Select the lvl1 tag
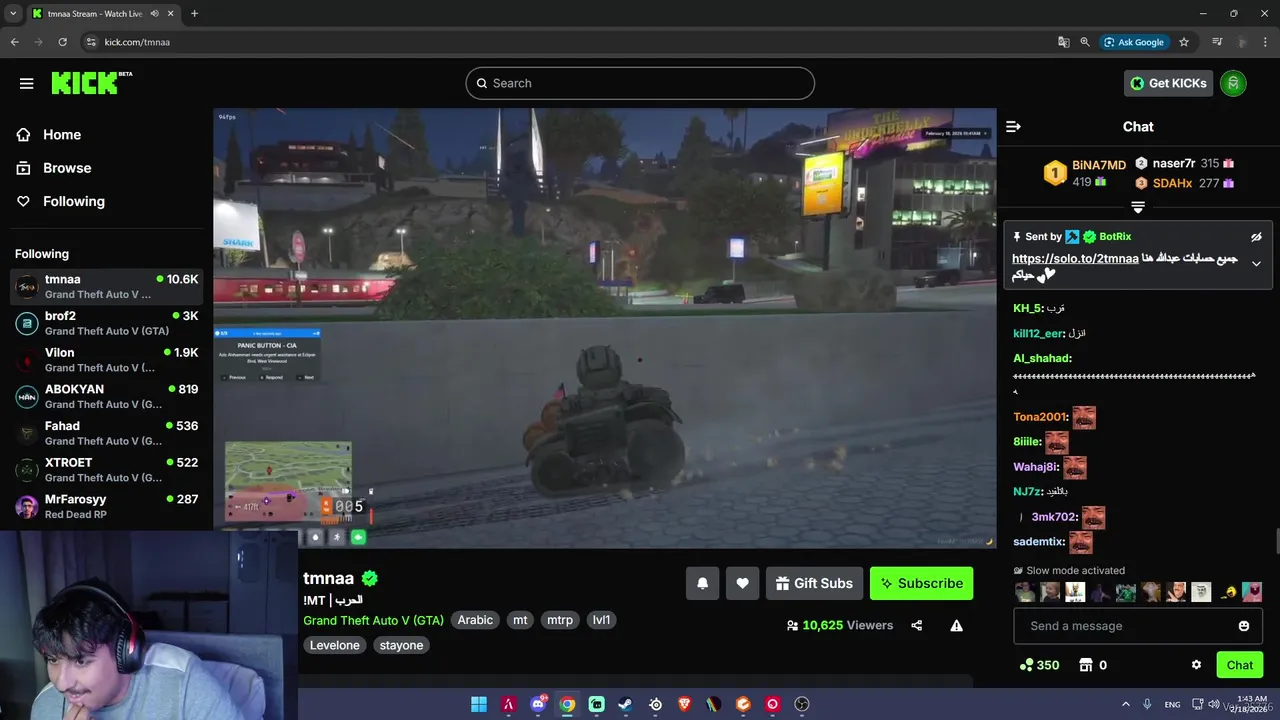1280x720 pixels. 601,620
